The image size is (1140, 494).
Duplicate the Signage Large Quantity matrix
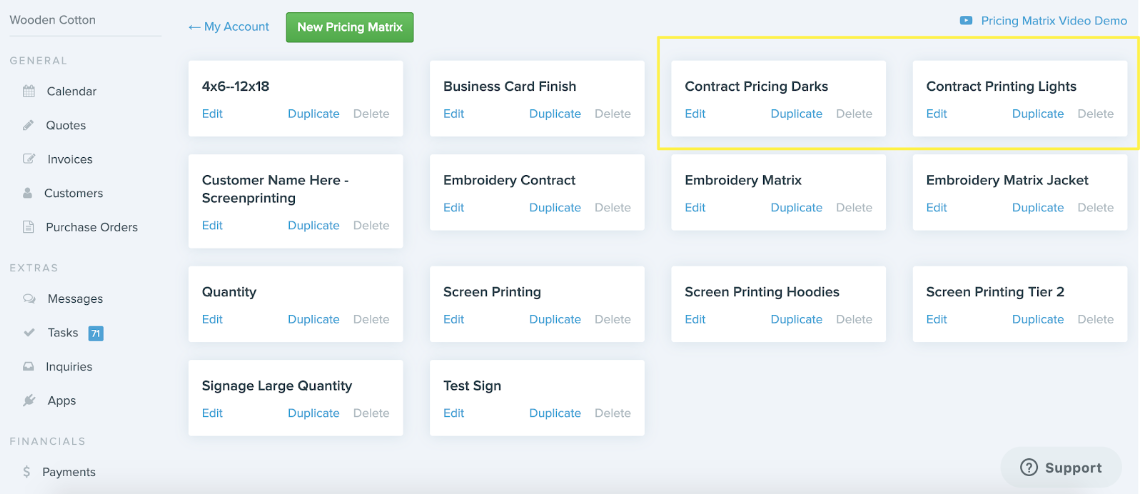pos(313,413)
